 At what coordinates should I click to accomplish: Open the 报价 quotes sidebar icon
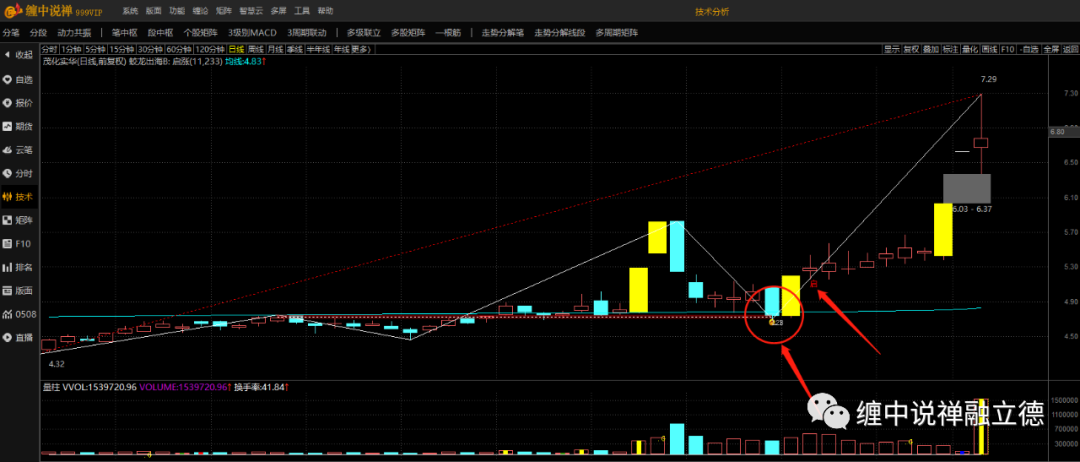click(x=17, y=103)
